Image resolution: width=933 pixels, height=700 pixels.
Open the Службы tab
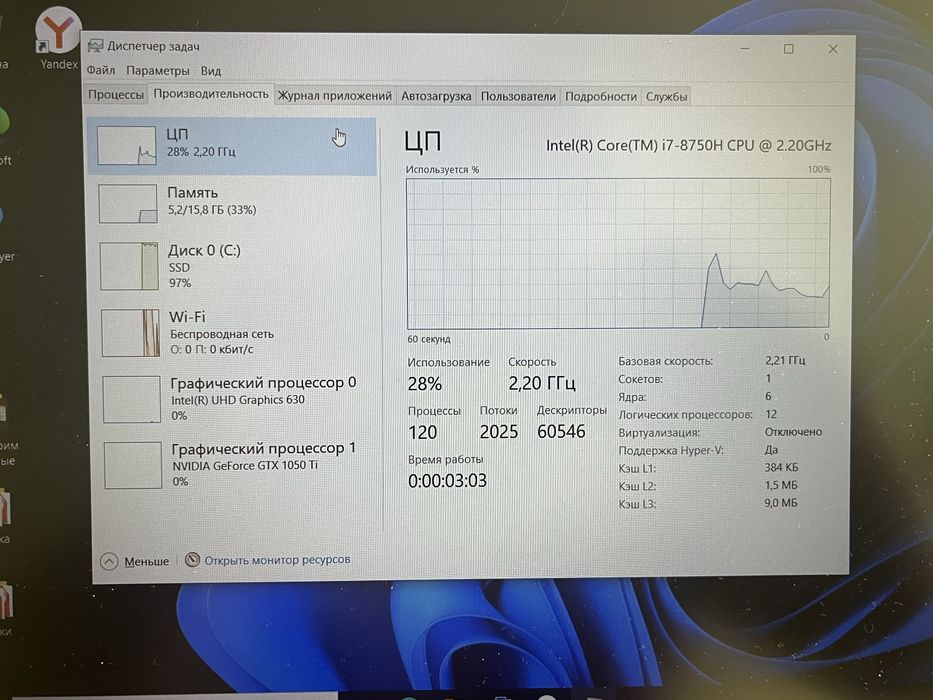click(x=666, y=96)
